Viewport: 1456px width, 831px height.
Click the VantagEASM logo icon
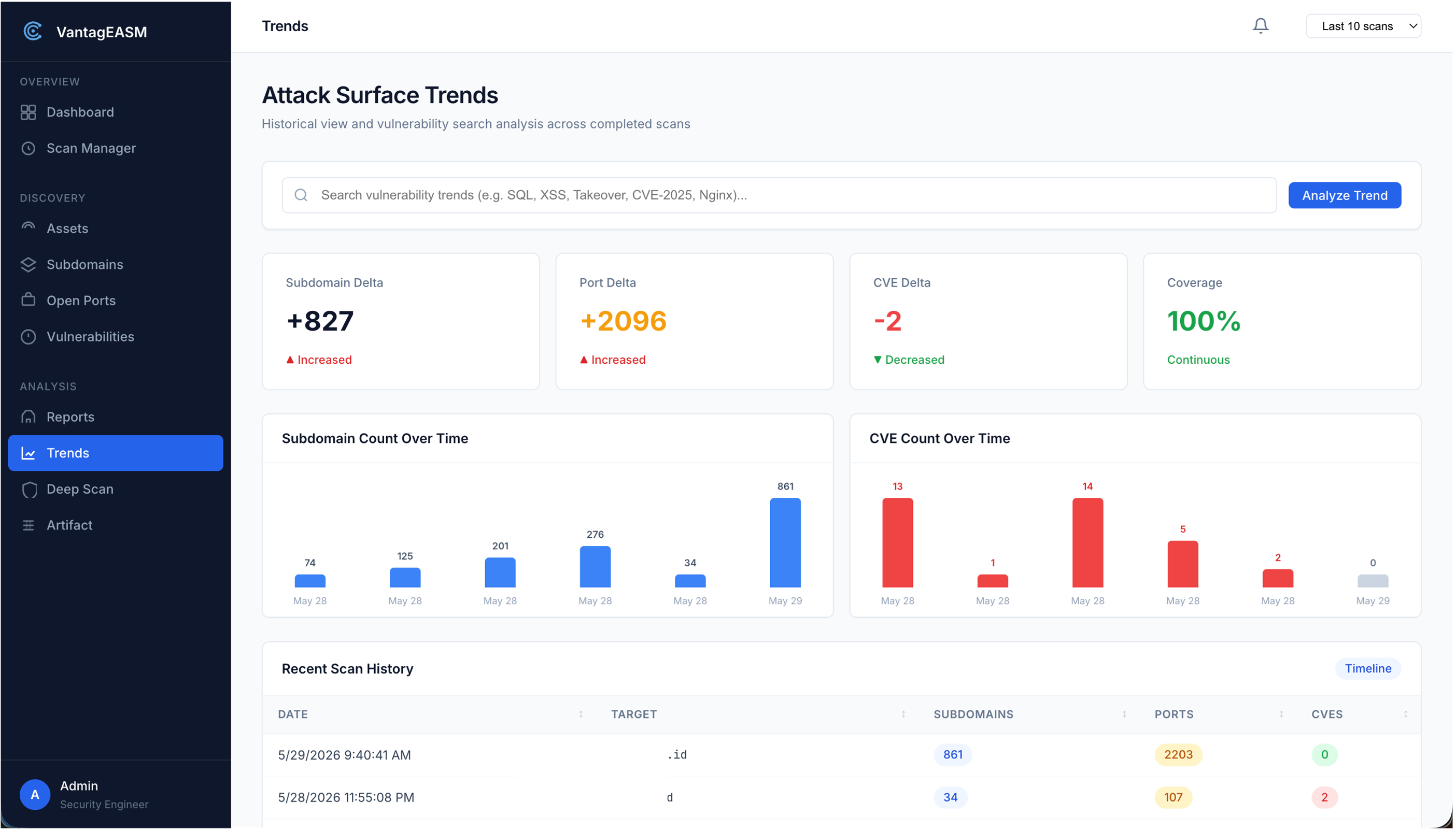click(x=33, y=32)
